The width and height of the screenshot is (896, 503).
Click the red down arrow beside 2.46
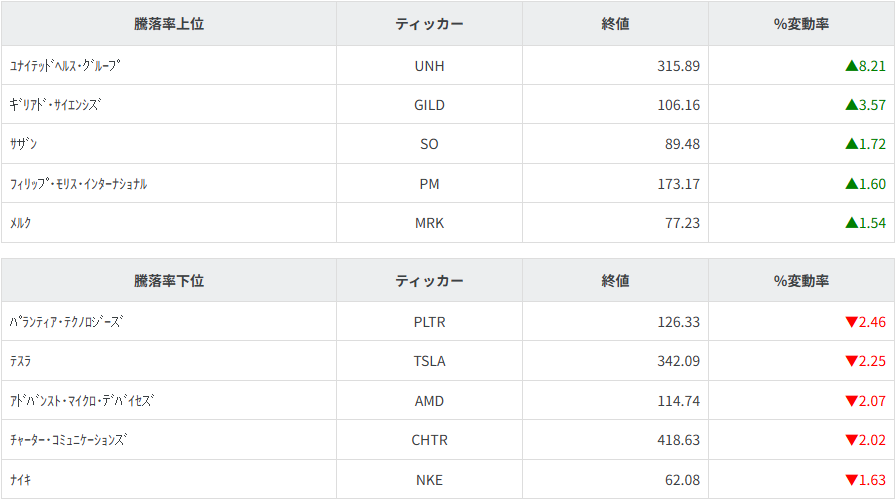pyautogui.click(x=851, y=322)
